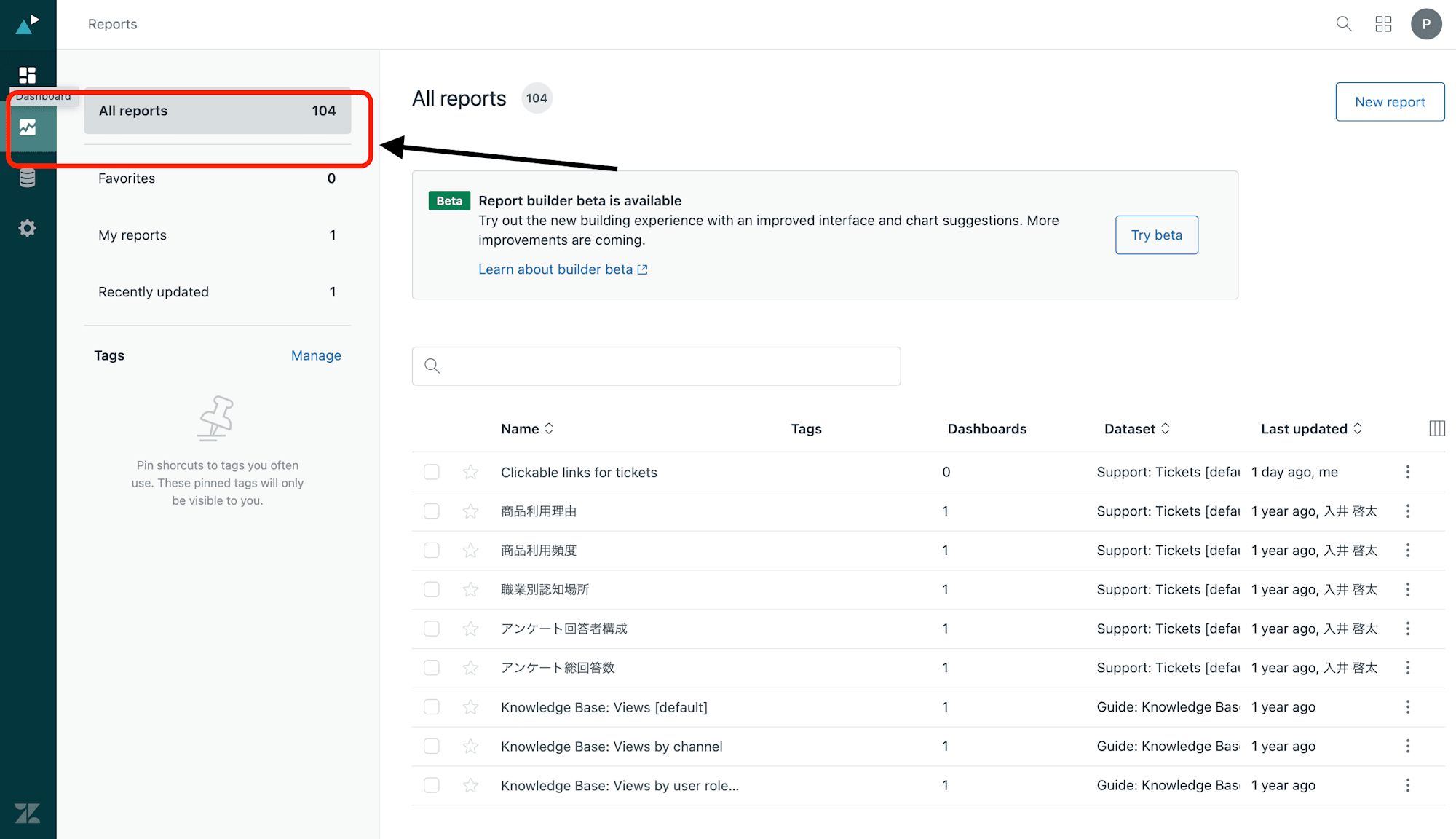This screenshot has height=839, width=1456.
Task: Select checkbox for アンケート総回答数 report
Action: 432,668
